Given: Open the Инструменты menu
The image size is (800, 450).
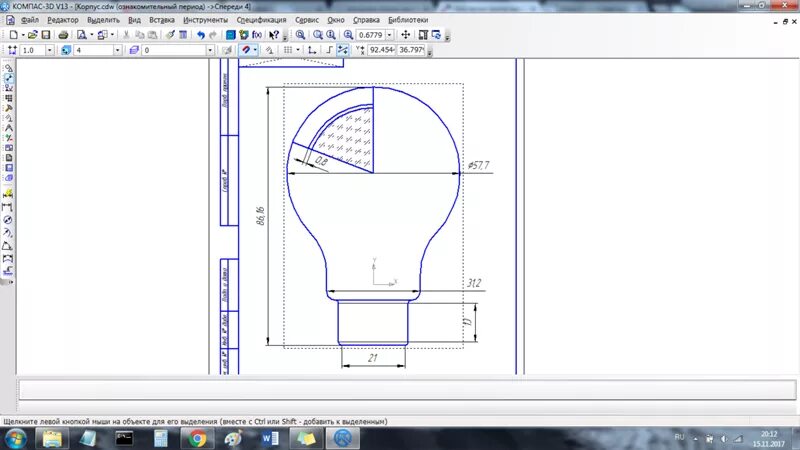Looking at the screenshot, I should coord(206,20).
